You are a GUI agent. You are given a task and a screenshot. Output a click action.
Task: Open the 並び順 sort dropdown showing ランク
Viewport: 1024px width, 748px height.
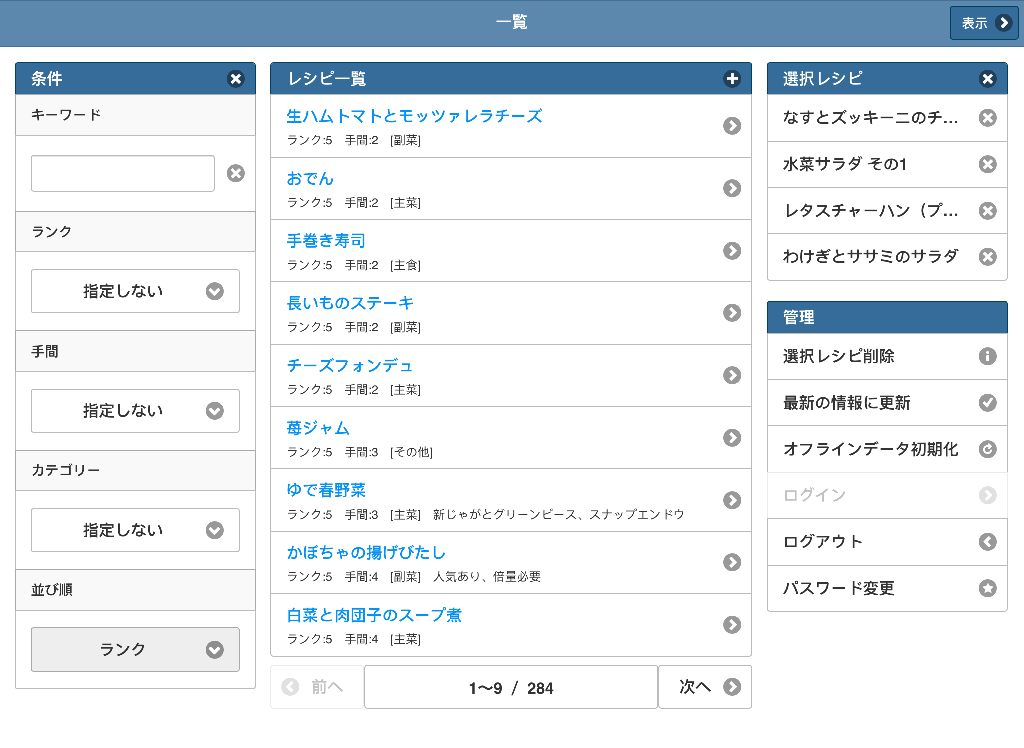tap(135, 649)
